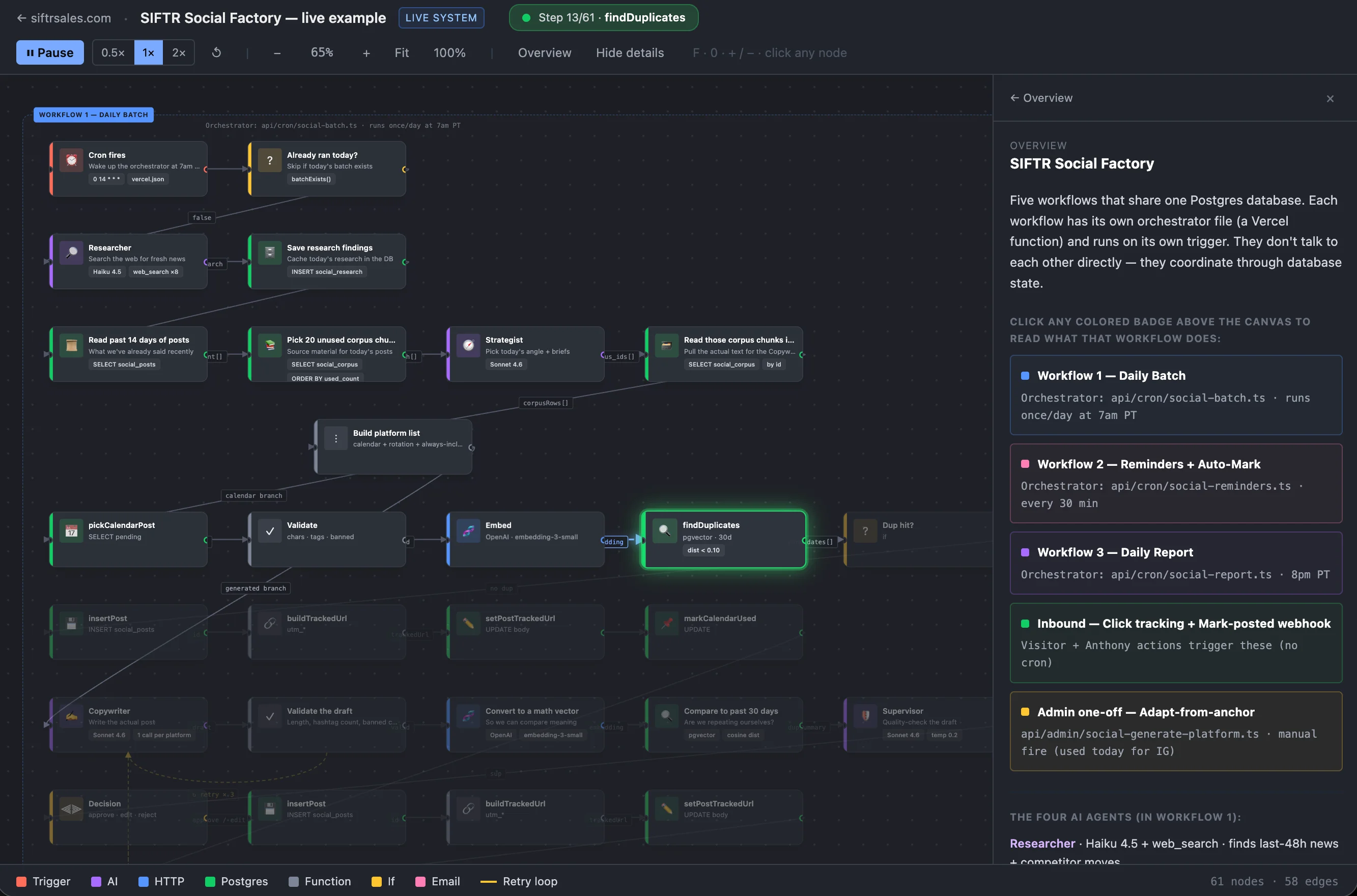Open the Workflow 3 — Daily Report card
This screenshot has height=896, width=1357.
[x=1176, y=563]
